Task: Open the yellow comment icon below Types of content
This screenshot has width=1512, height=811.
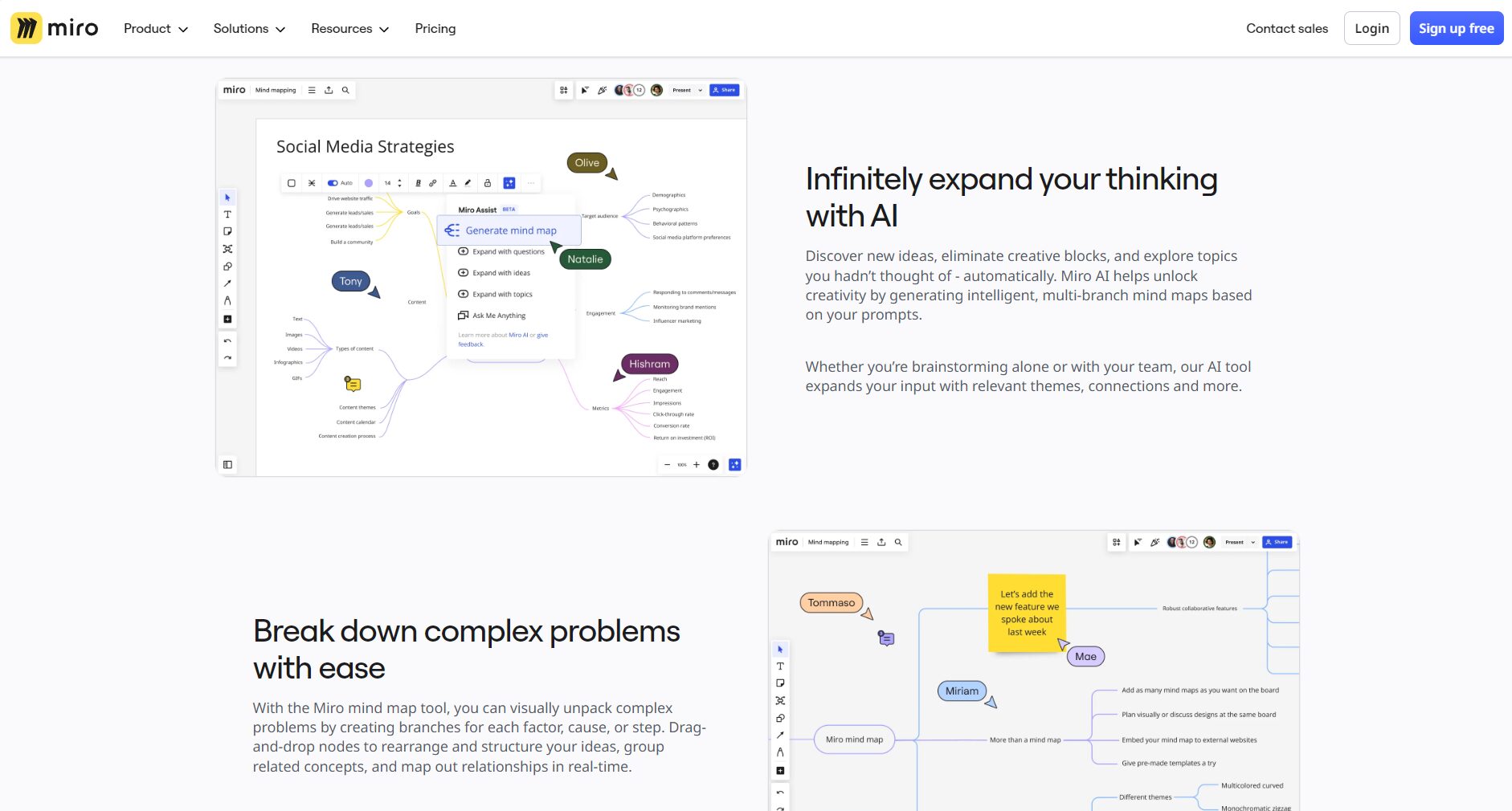Action: coord(353,384)
